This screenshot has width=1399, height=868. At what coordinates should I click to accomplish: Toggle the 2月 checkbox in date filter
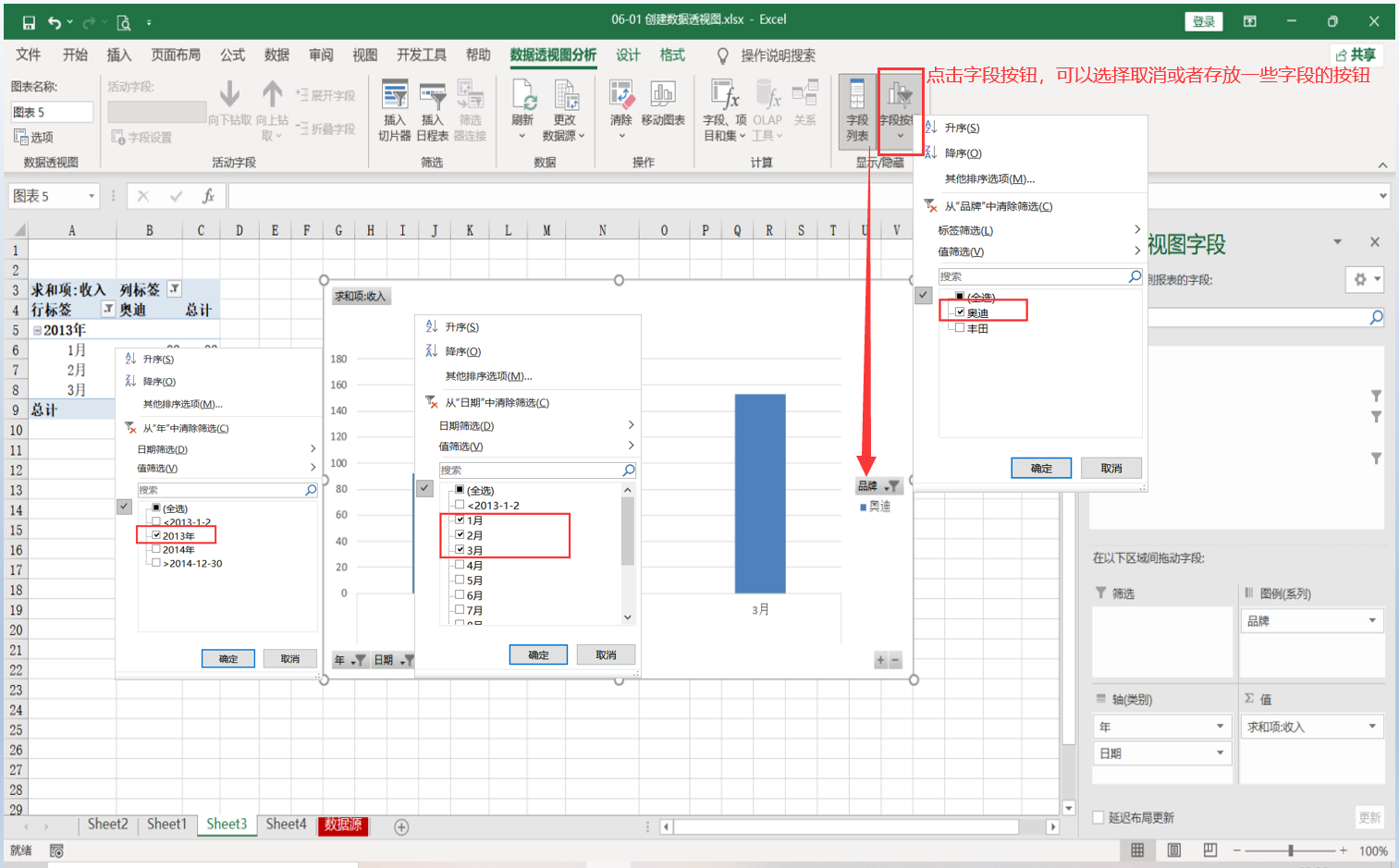(460, 535)
